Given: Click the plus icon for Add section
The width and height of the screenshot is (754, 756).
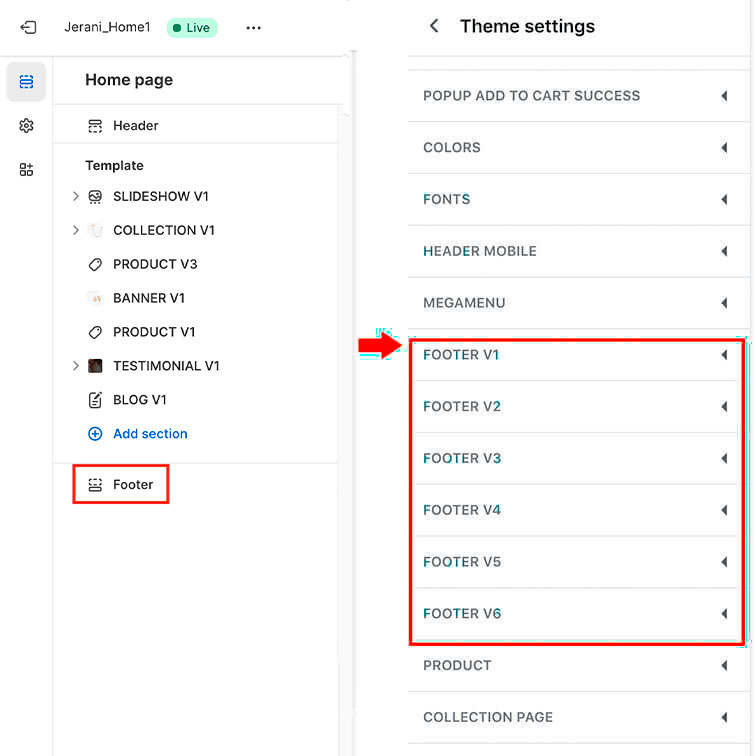Looking at the screenshot, I should pyautogui.click(x=95, y=433).
